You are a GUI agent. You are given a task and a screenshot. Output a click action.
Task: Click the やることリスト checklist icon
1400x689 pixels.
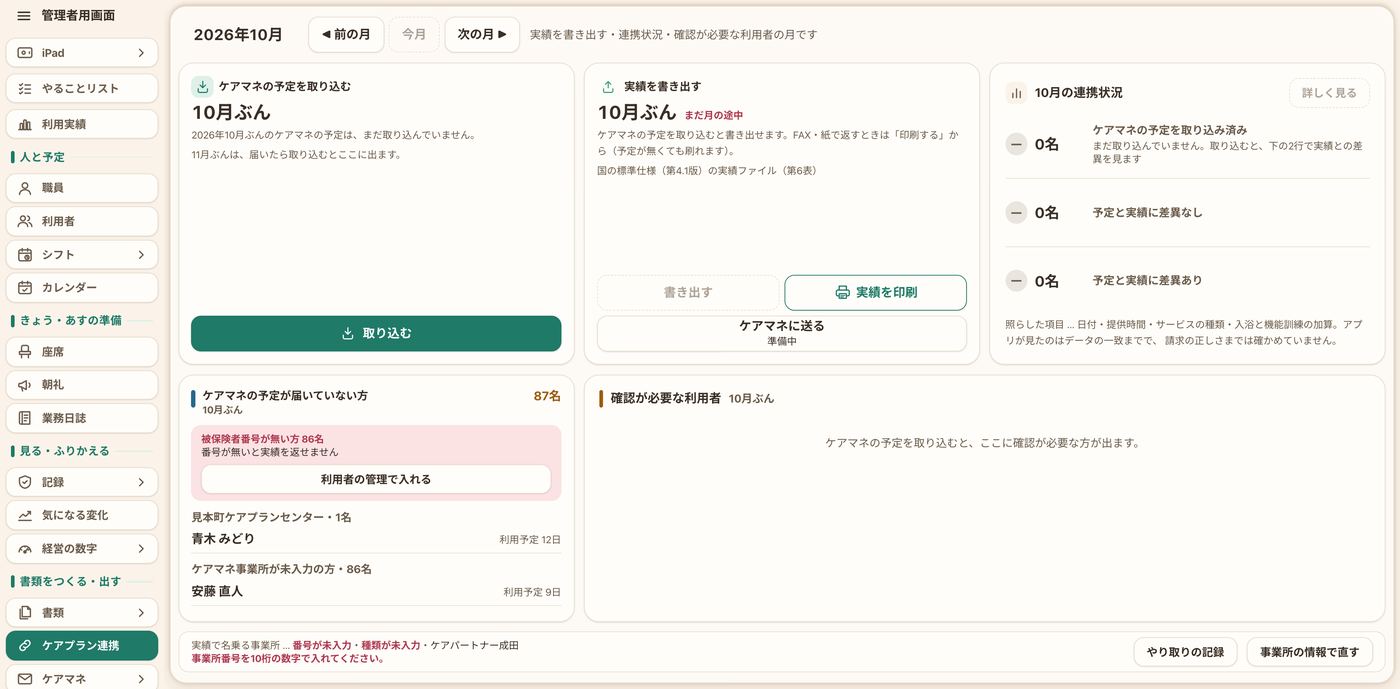click(x=25, y=88)
